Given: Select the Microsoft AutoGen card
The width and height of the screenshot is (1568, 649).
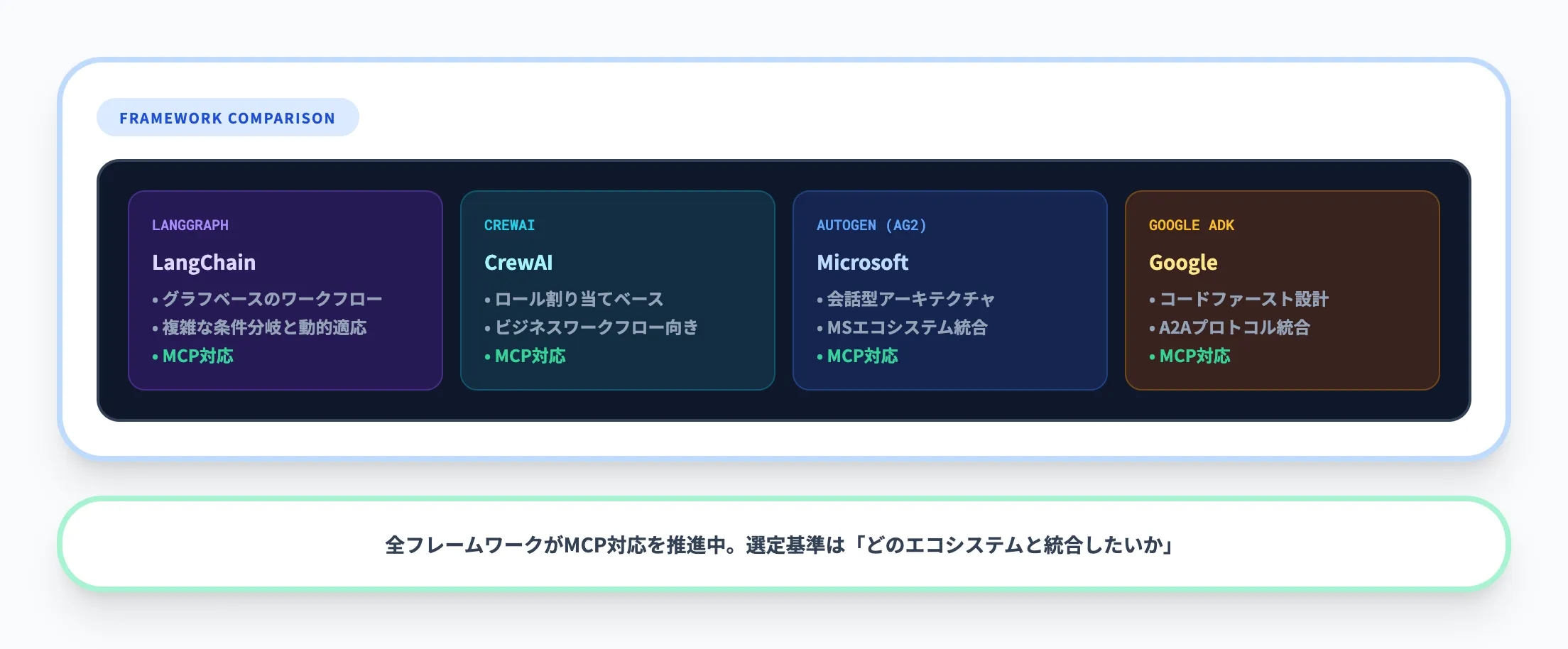Looking at the screenshot, I should click(x=949, y=290).
